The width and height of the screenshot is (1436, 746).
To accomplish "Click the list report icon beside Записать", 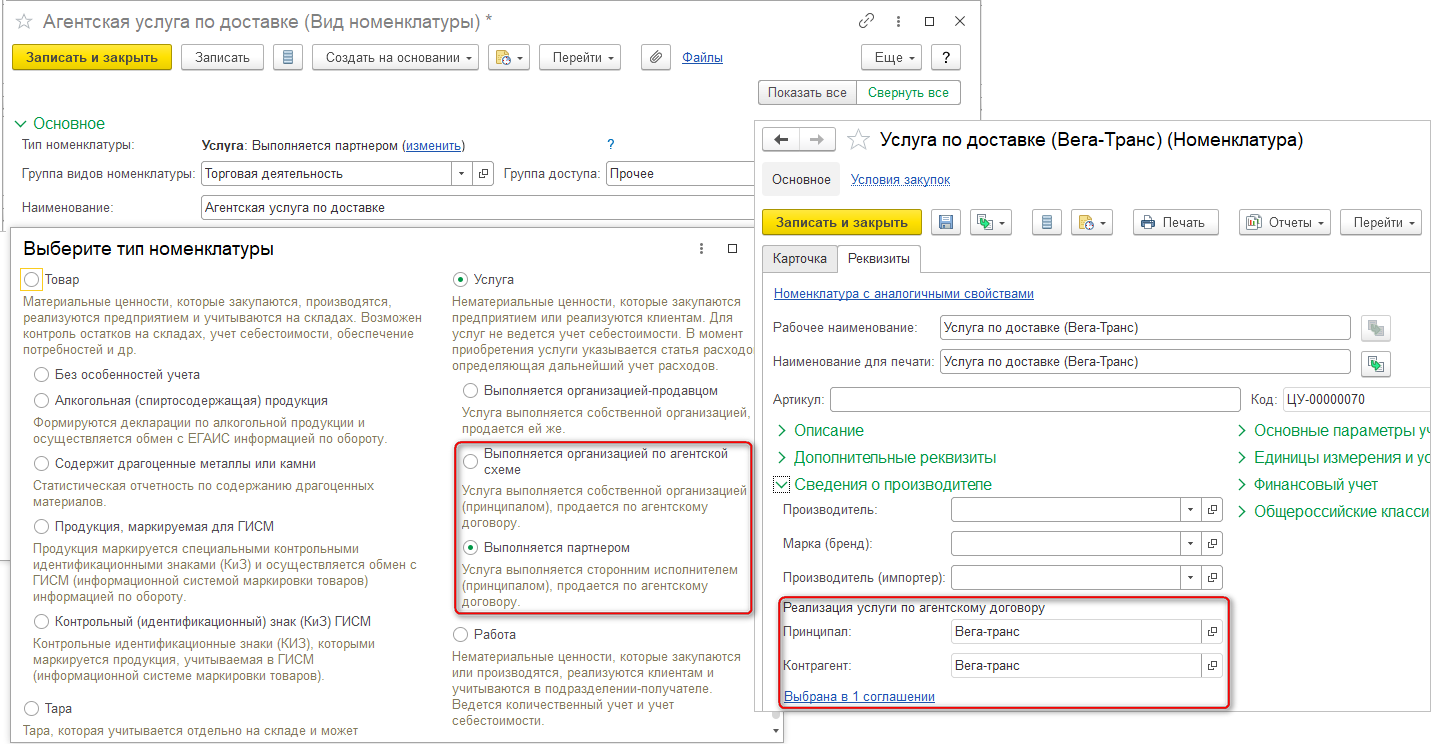I will coord(288,58).
